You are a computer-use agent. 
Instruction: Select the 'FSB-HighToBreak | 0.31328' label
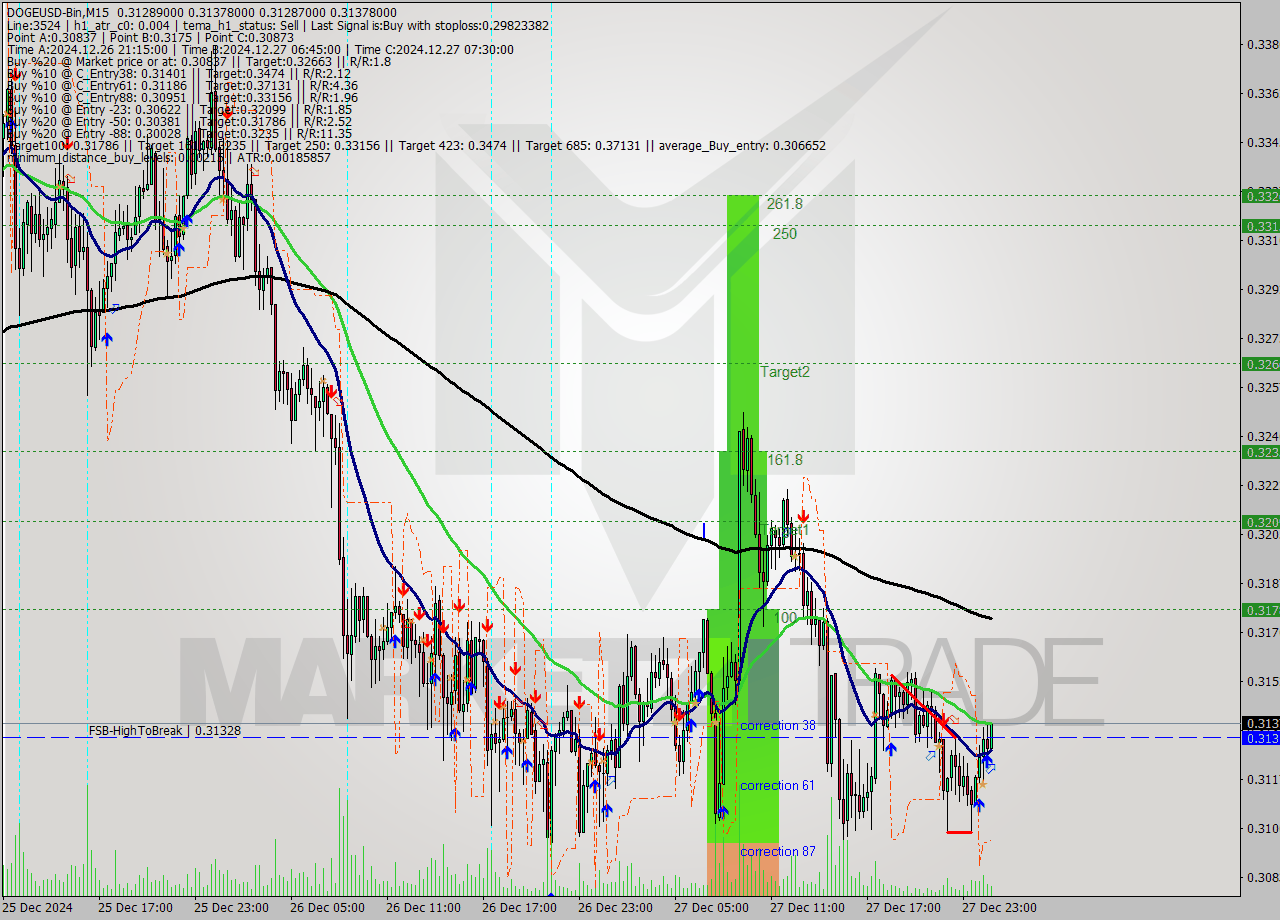pyautogui.click(x=164, y=731)
